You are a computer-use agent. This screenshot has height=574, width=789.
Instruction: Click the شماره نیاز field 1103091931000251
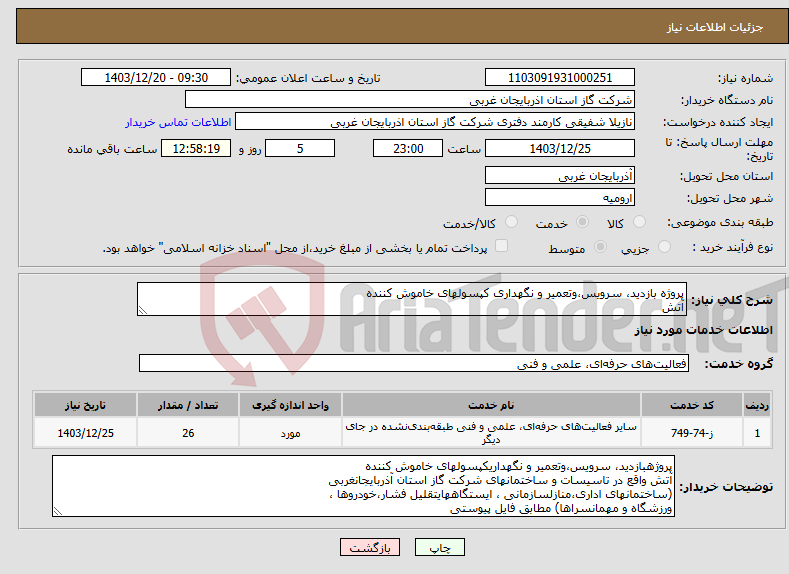tap(560, 77)
